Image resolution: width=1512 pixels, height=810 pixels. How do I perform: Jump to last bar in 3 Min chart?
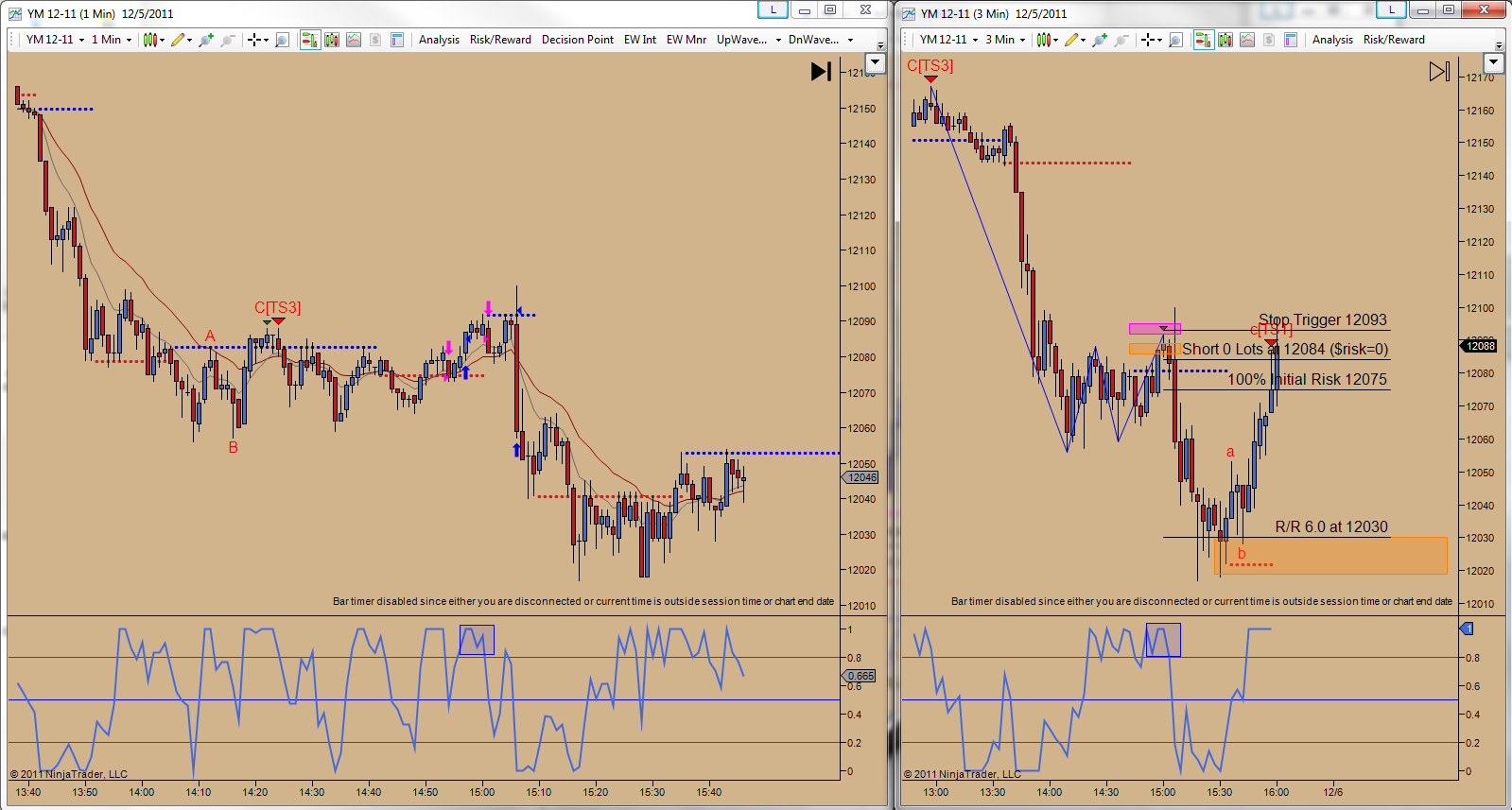(x=1439, y=71)
